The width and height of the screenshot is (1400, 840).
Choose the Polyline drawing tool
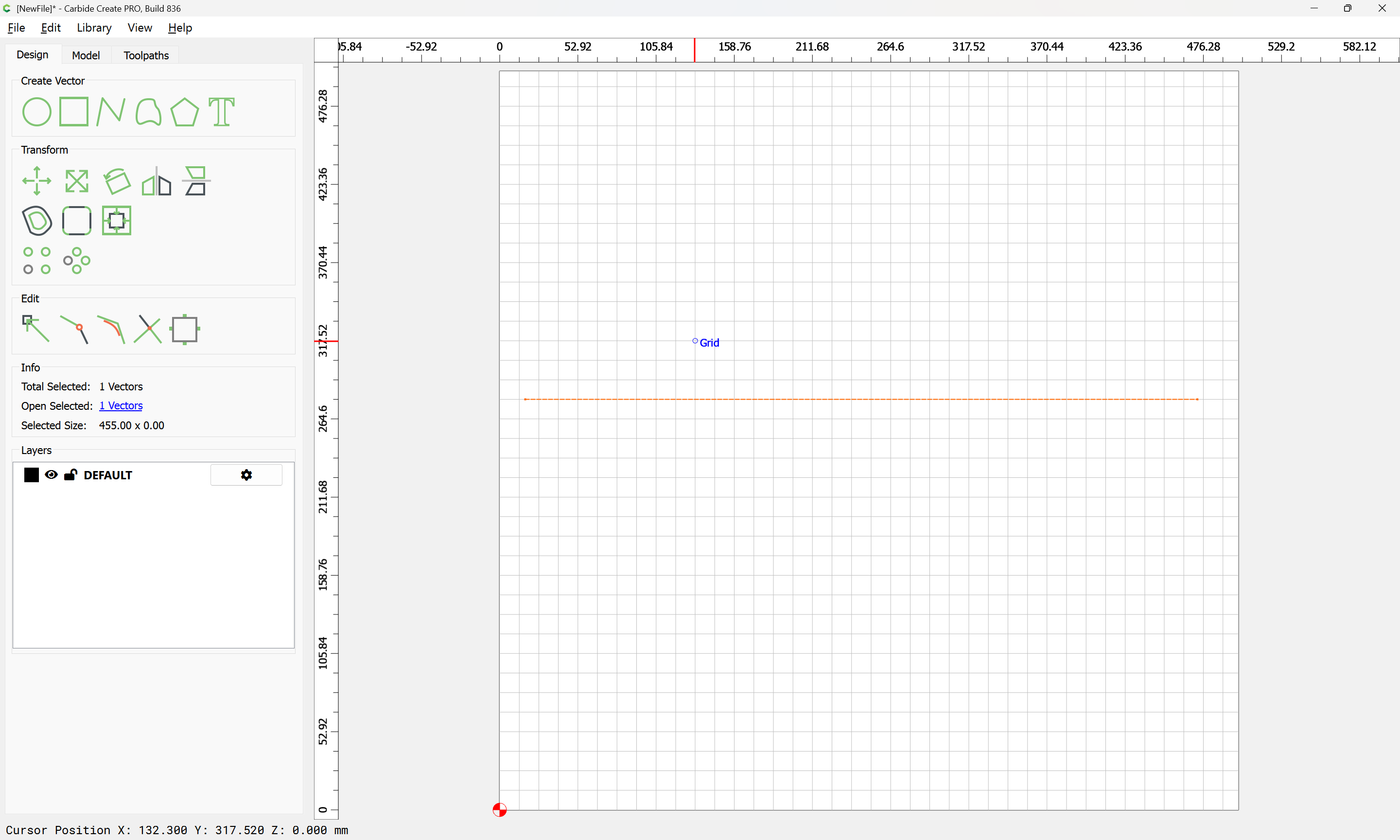pyautogui.click(x=110, y=111)
